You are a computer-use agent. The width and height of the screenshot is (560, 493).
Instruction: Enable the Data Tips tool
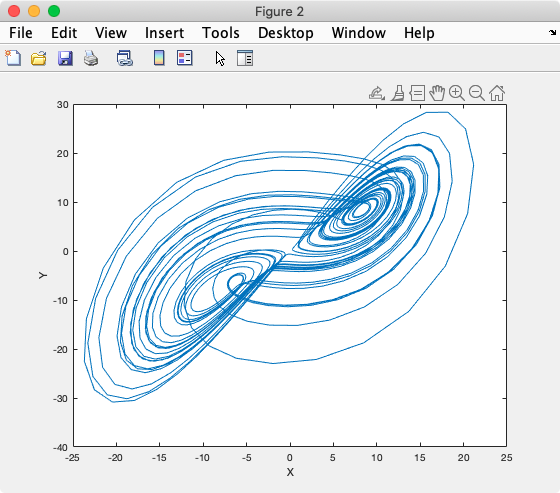(417, 93)
